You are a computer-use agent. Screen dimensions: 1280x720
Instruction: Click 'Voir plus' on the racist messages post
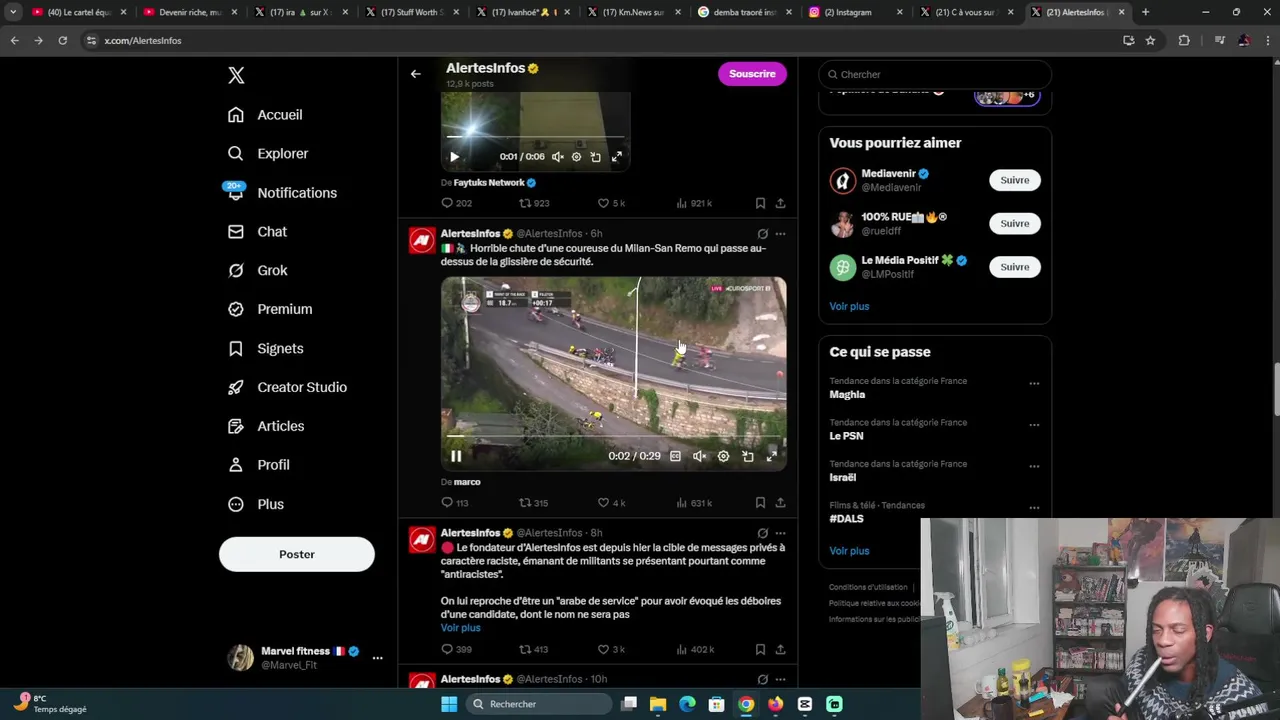[461, 628]
